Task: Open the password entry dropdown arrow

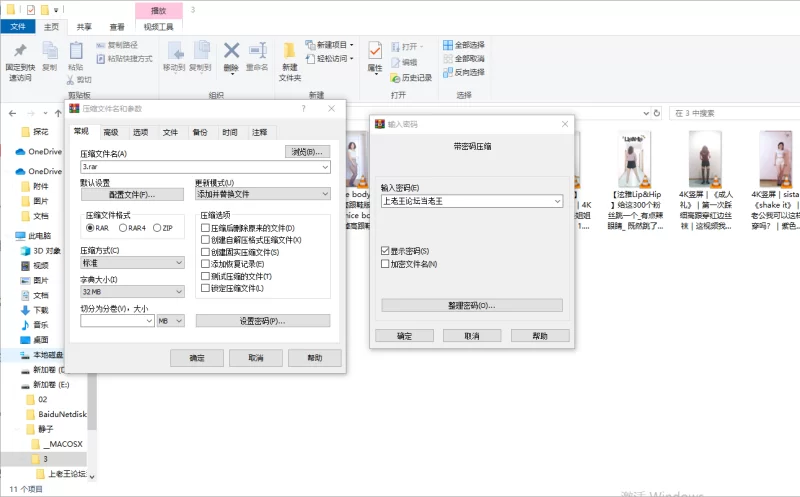Action: tap(557, 201)
